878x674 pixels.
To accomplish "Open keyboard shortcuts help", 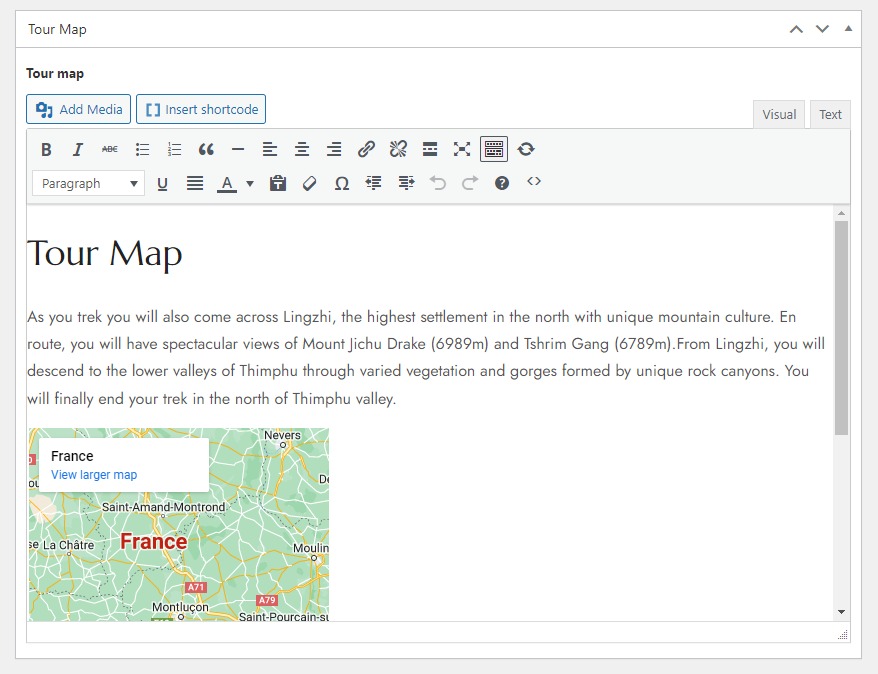I will (502, 184).
